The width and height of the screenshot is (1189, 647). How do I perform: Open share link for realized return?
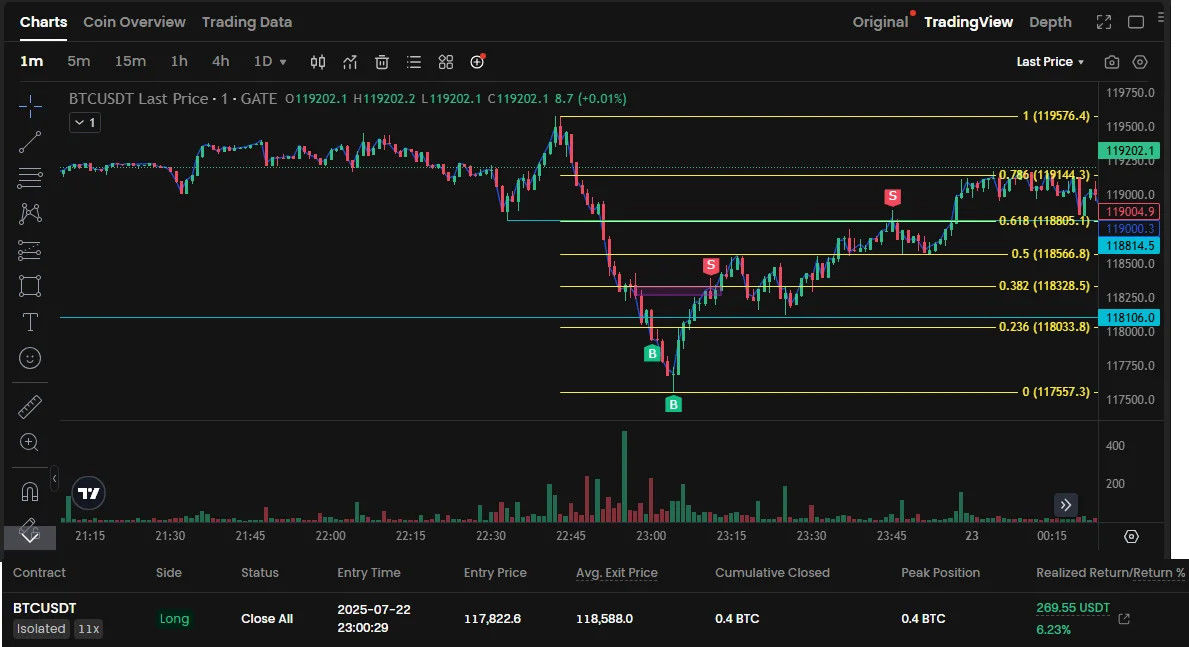1124,619
